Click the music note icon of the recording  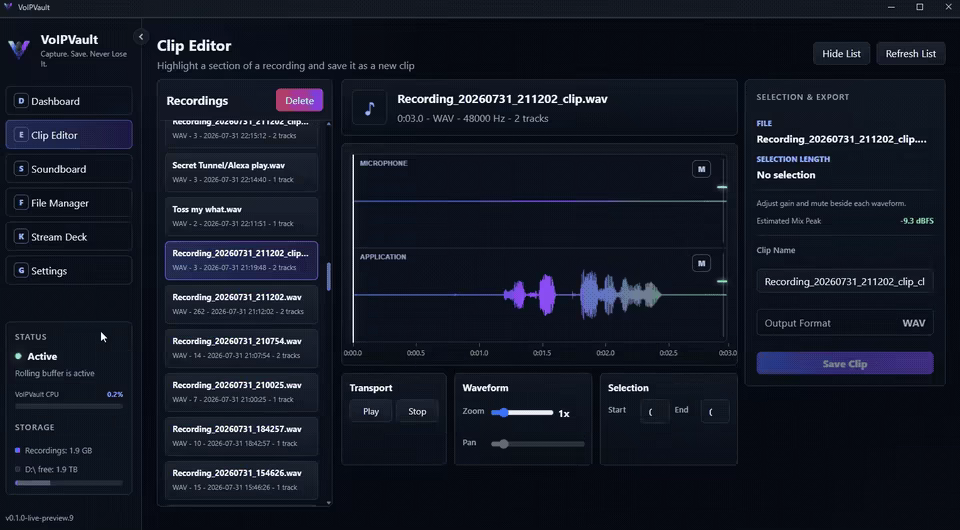point(369,108)
